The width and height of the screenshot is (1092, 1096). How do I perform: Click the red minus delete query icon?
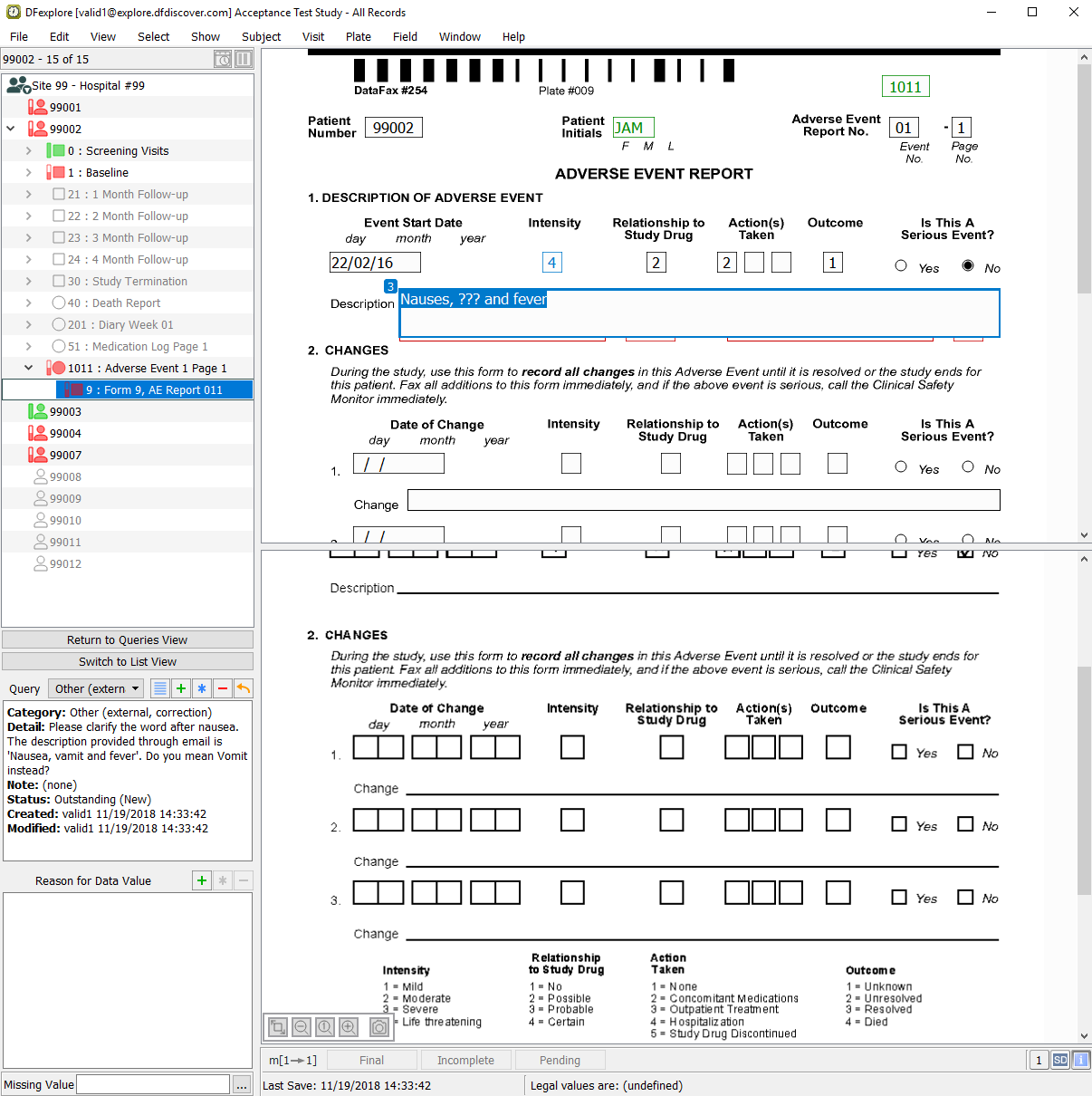pyautogui.click(x=223, y=688)
